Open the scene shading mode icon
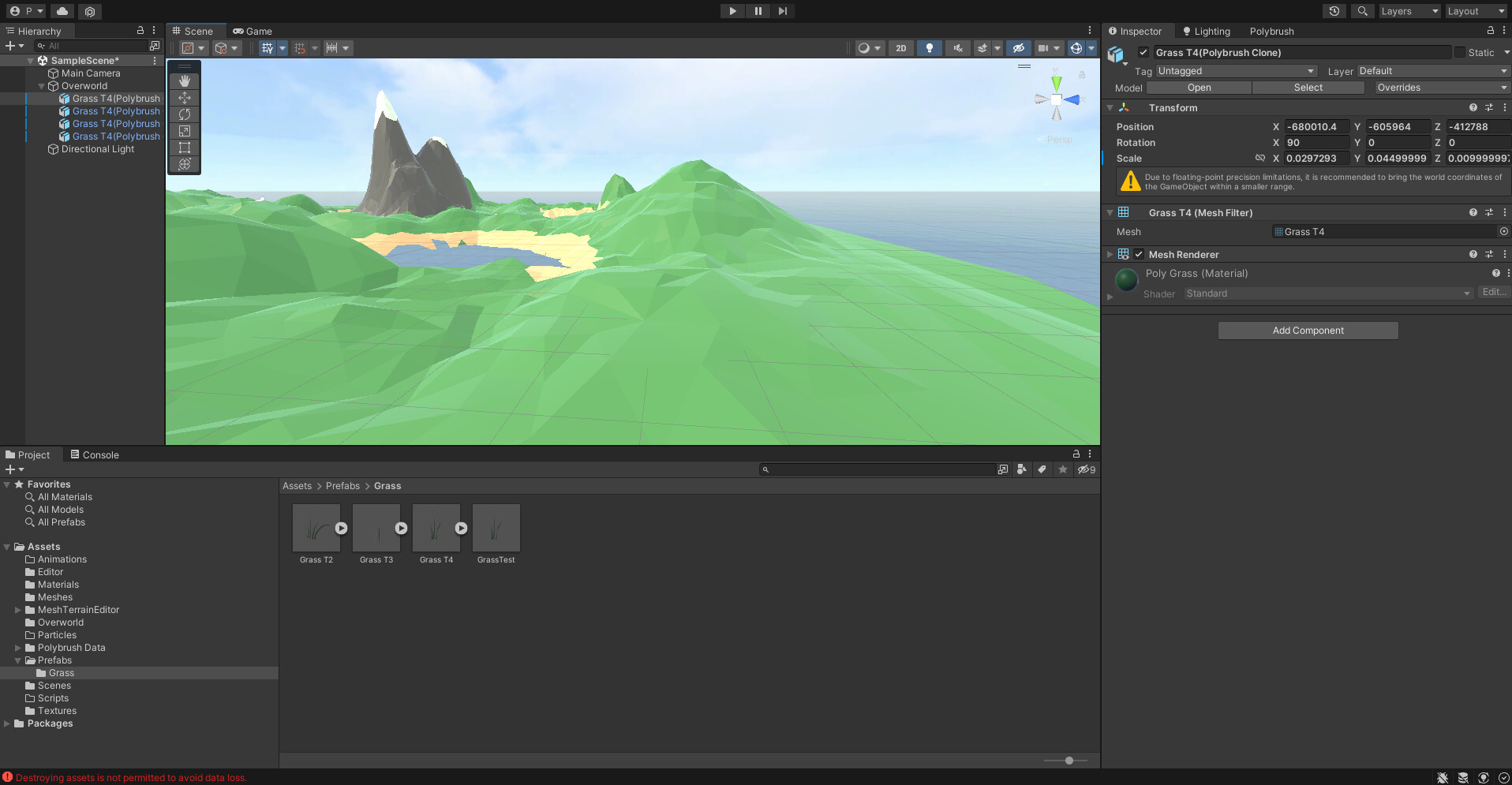This screenshot has width=1512, height=785. (x=866, y=48)
